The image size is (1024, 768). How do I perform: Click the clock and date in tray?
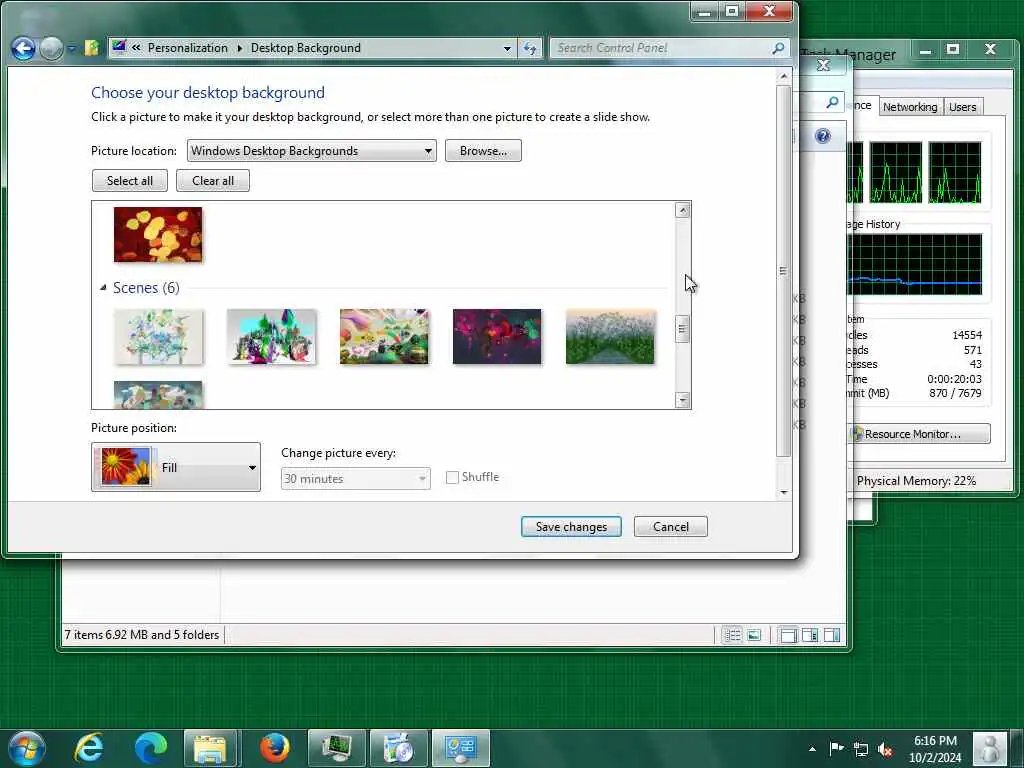pos(935,749)
